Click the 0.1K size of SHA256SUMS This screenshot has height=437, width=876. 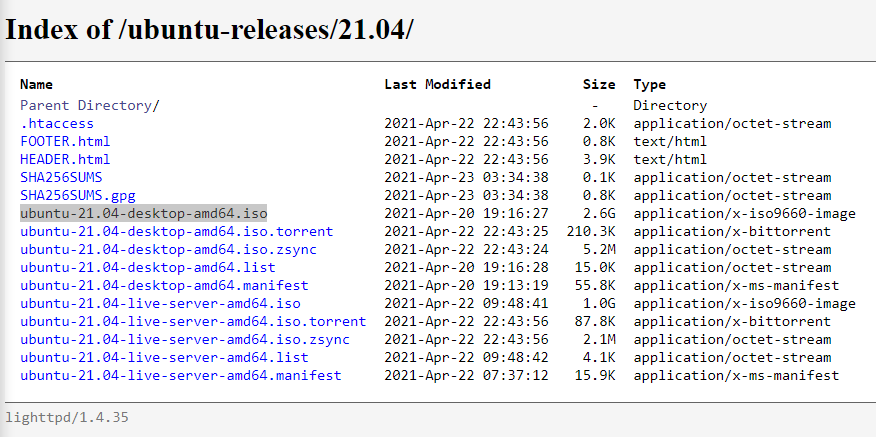(x=599, y=178)
